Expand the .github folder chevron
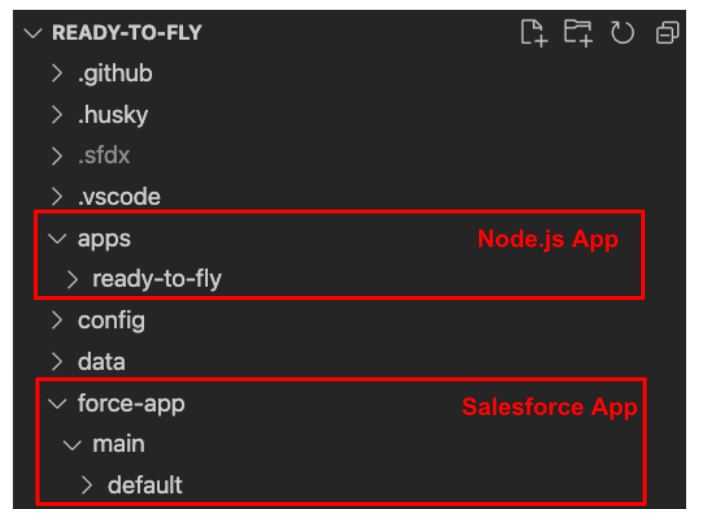The width and height of the screenshot is (702, 522). point(57,73)
